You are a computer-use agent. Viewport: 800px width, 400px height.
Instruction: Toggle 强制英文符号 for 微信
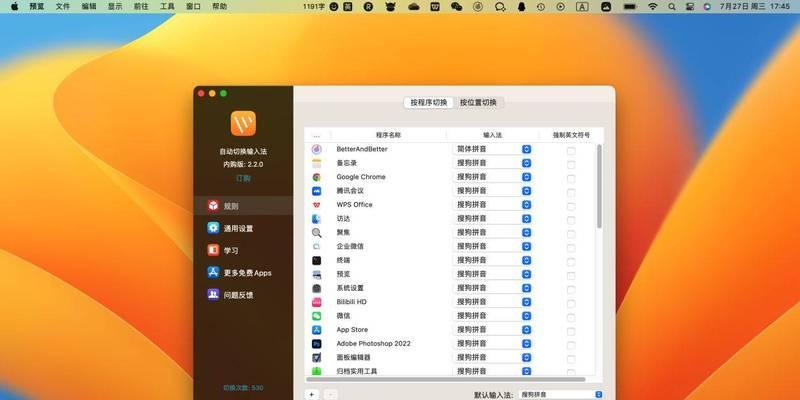point(571,318)
